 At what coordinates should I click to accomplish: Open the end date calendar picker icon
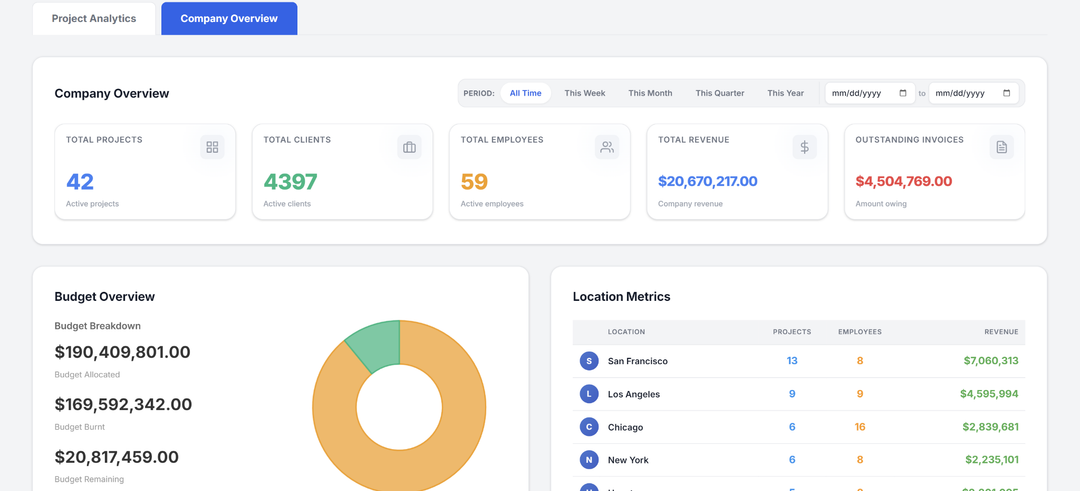(1006, 93)
